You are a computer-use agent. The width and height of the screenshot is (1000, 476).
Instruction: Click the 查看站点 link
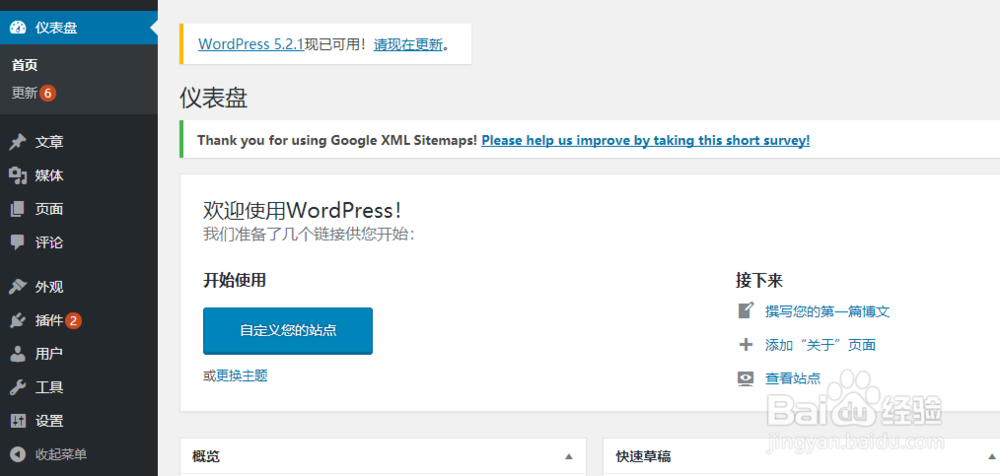[x=793, y=378]
